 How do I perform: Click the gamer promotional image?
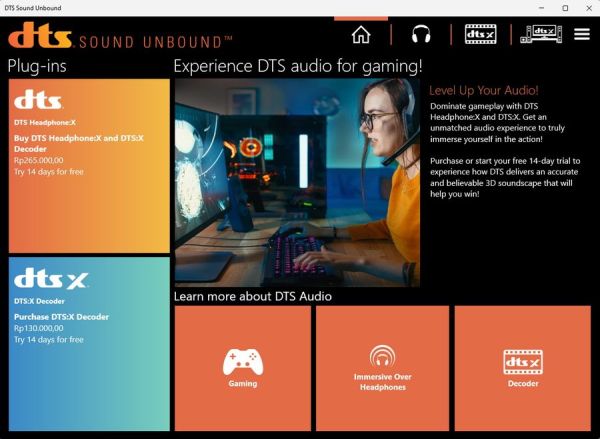point(297,183)
